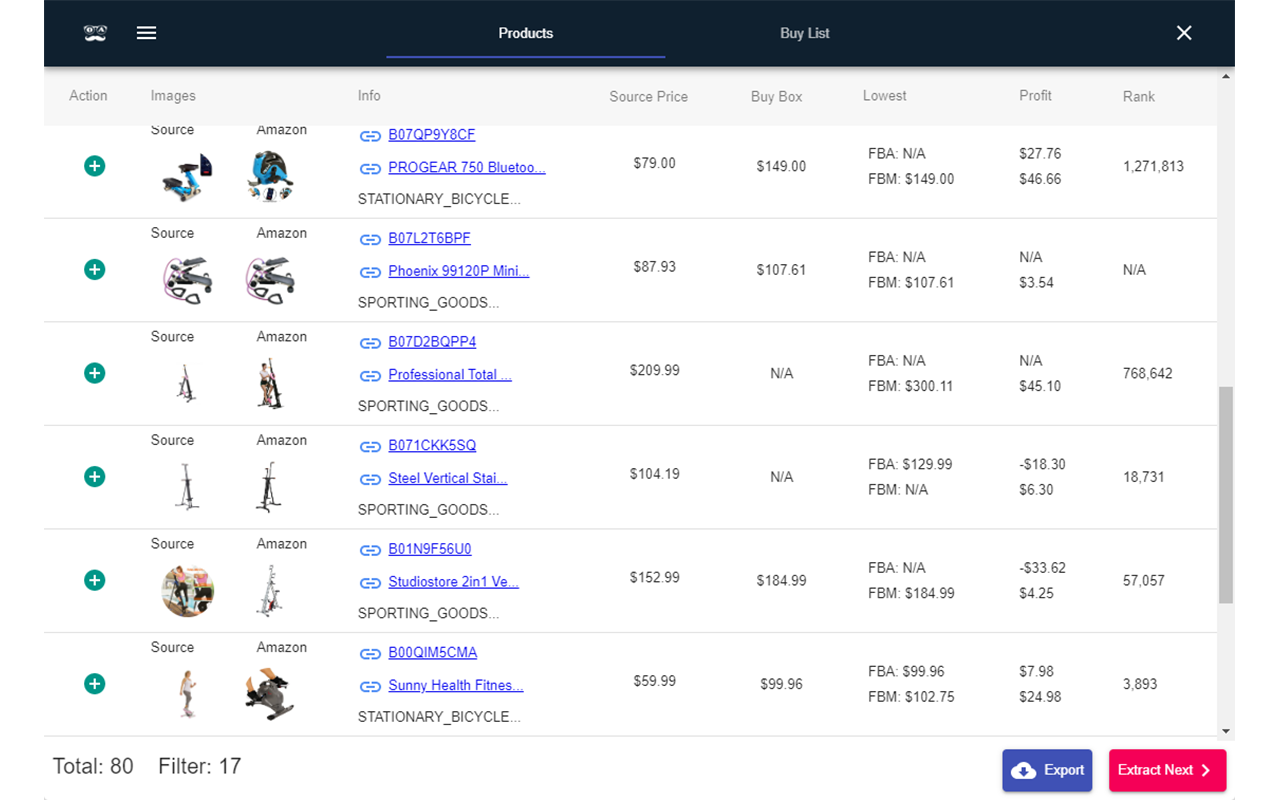Click green plus icon on PROGEAR 750 row
This screenshot has height=800, width=1280.
coord(94,165)
